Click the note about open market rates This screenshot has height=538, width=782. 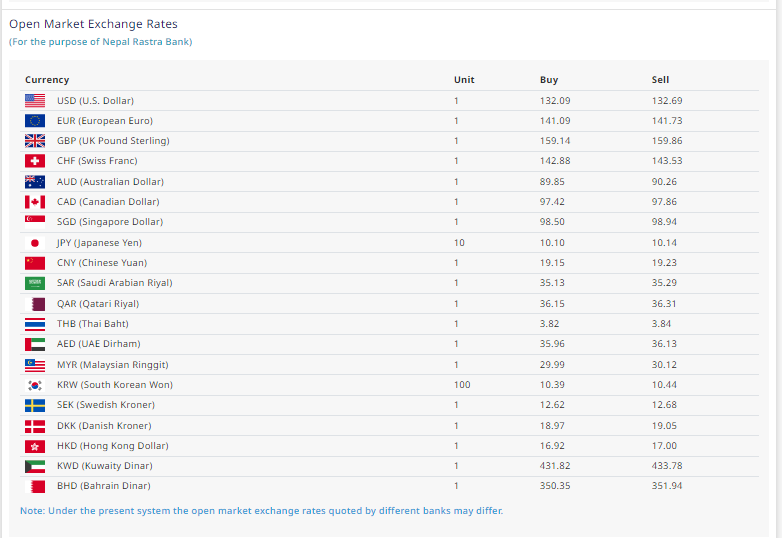pos(261,511)
